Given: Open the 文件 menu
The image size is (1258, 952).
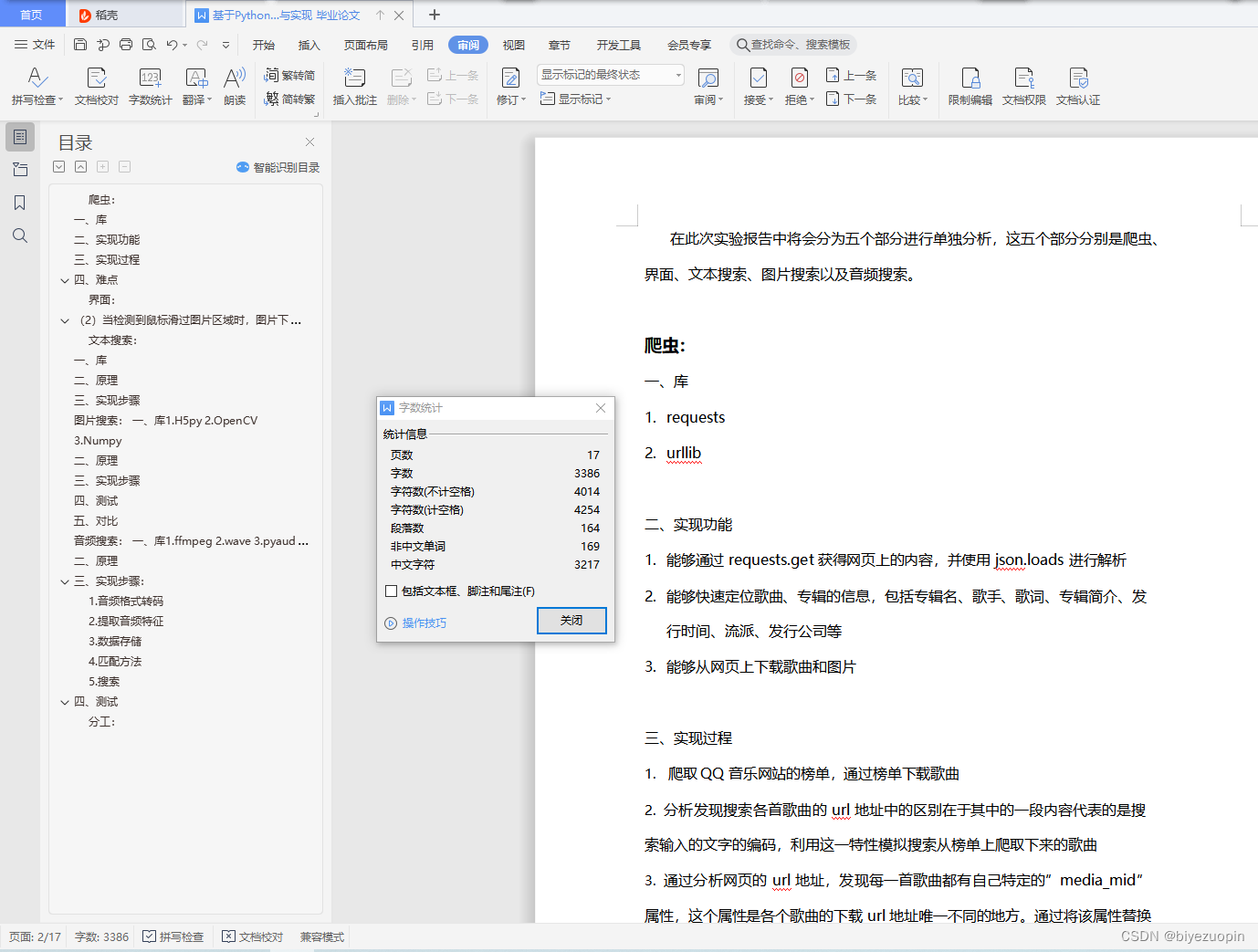Looking at the screenshot, I should pyautogui.click(x=35, y=45).
